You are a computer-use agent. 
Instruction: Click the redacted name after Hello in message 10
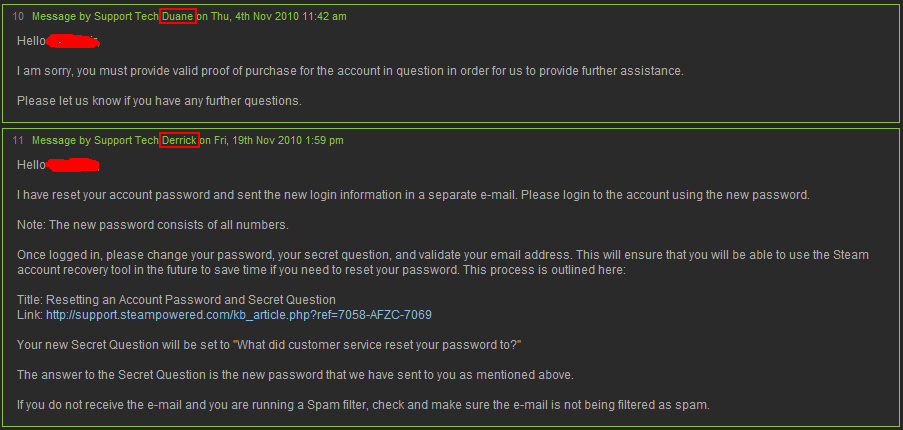point(73,41)
